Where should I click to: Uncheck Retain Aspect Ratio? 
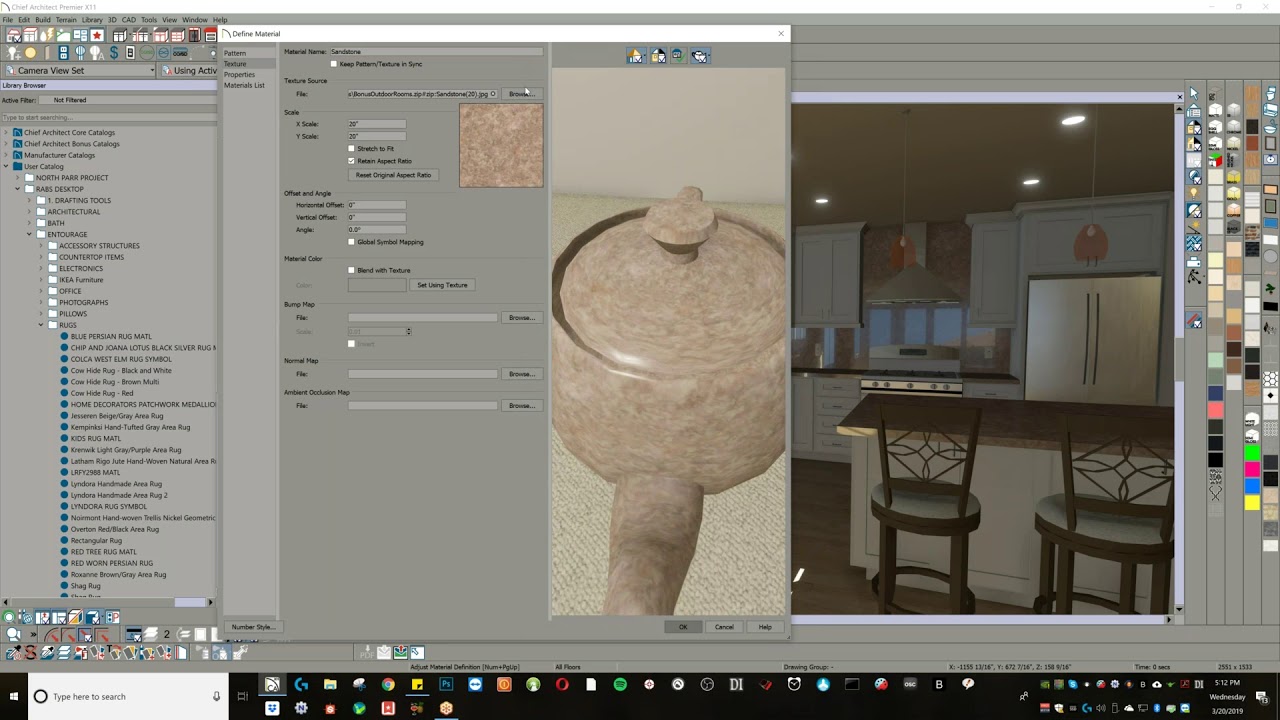[x=351, y=161]
